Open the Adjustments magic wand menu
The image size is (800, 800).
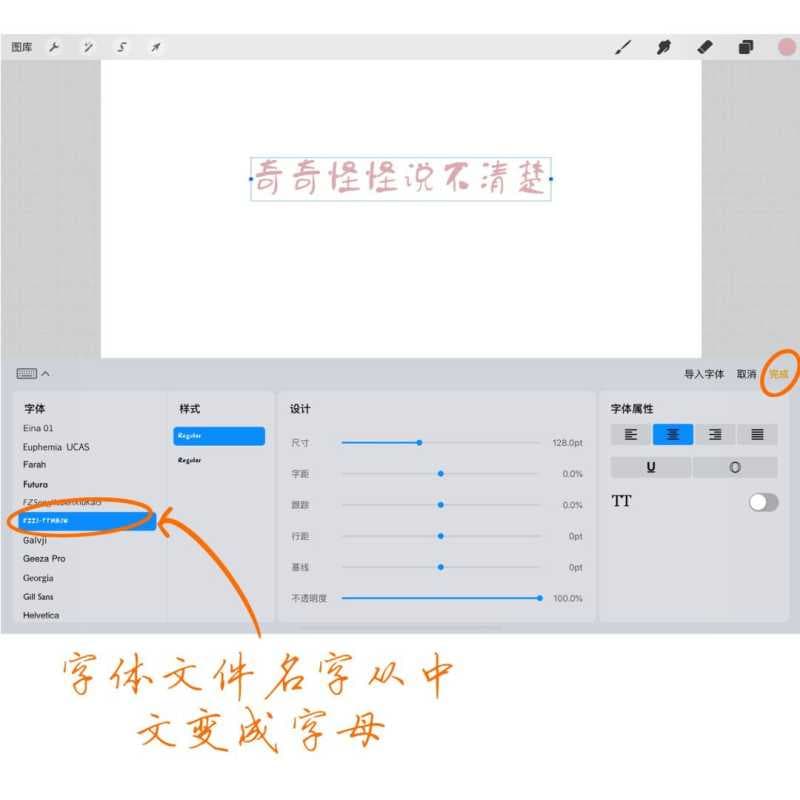89,46
